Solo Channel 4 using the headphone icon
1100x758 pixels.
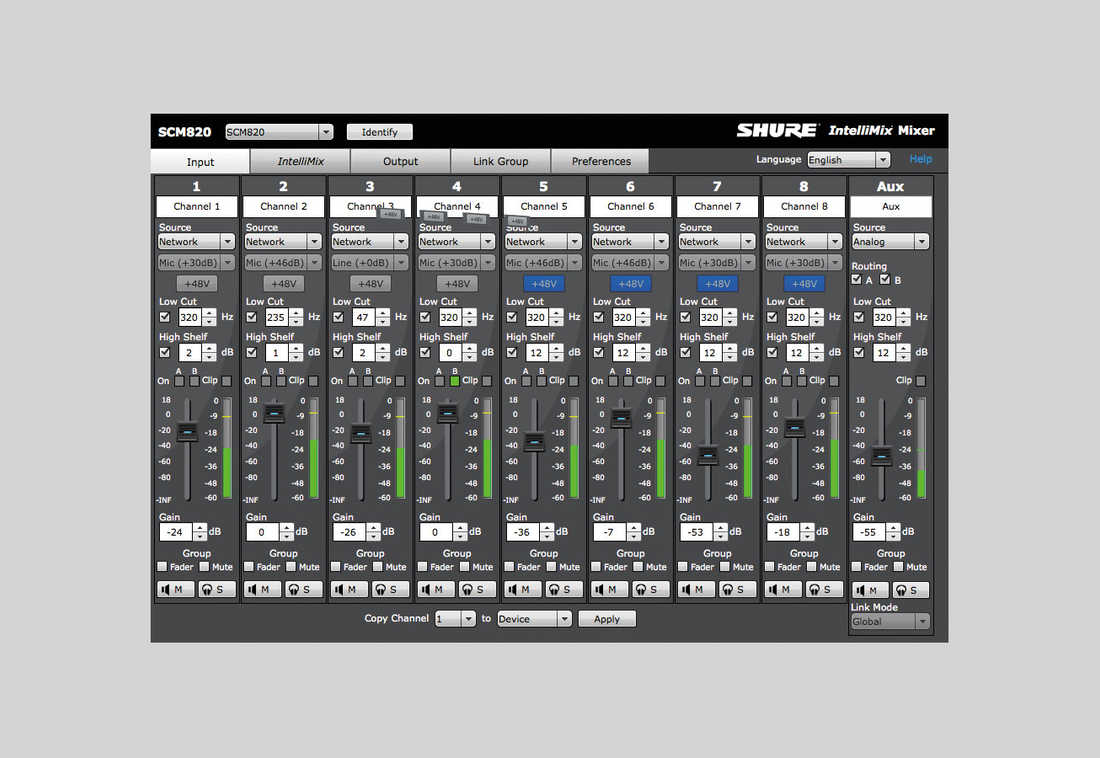click(477, 590)
